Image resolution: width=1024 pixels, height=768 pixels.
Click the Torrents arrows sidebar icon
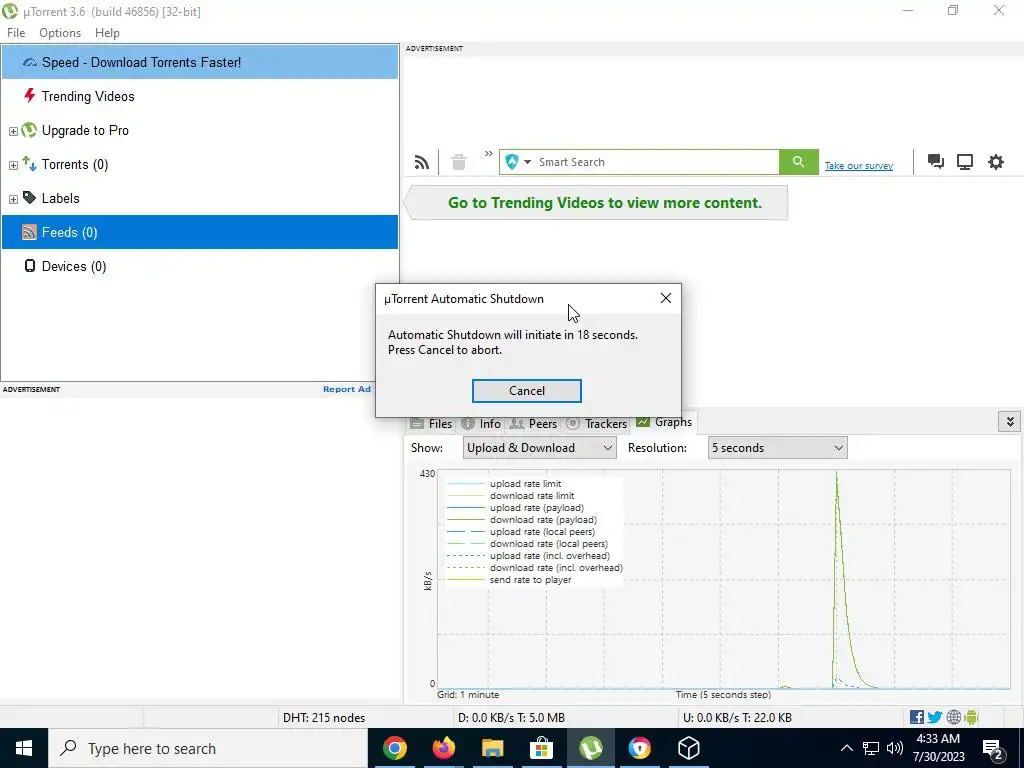pos(29,163)
